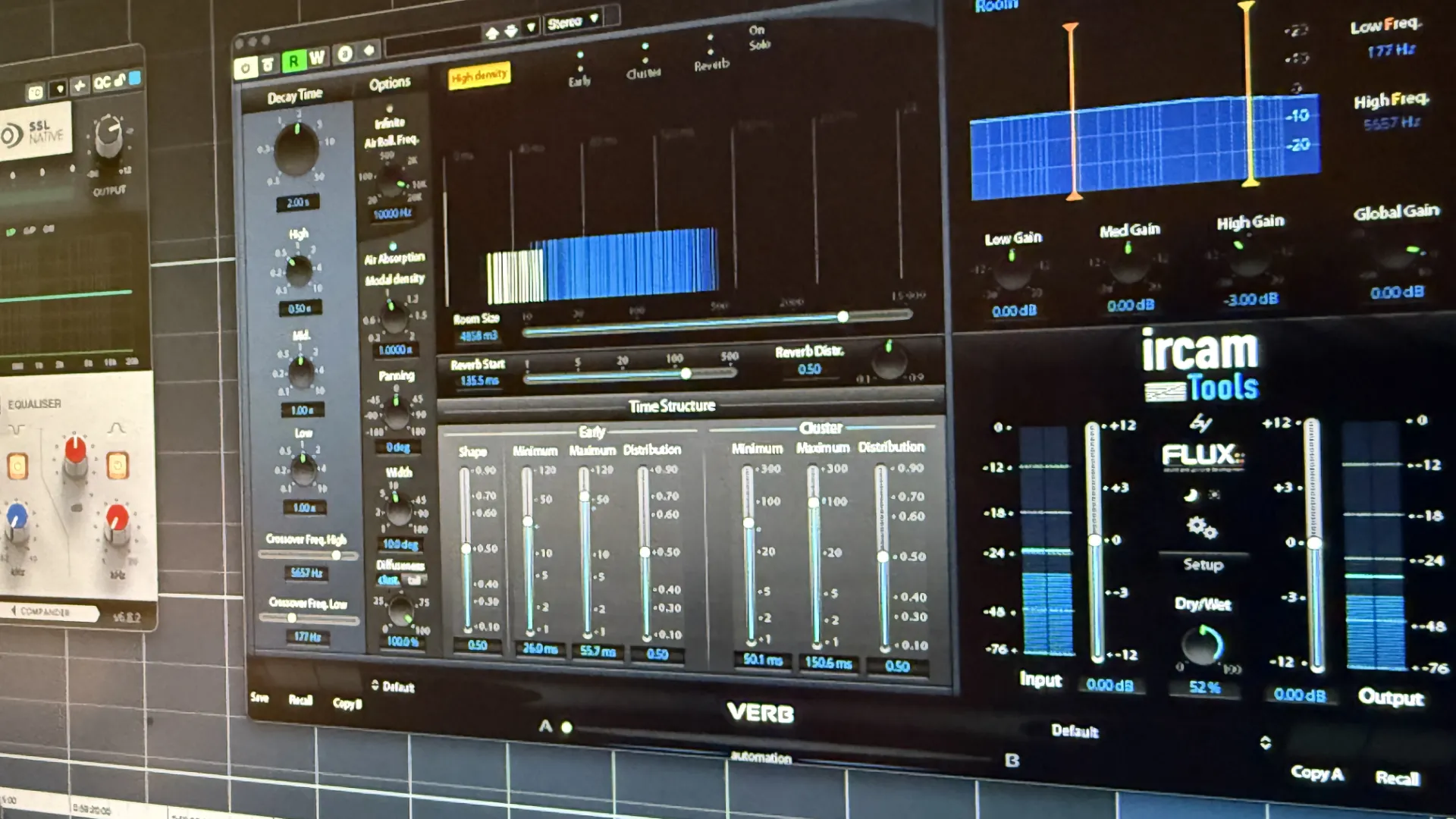Viewport: 1456px width, 819px height.
Task: Click the plugin power bypass icon
Action: pyautogui.click(x=246, y=69)
